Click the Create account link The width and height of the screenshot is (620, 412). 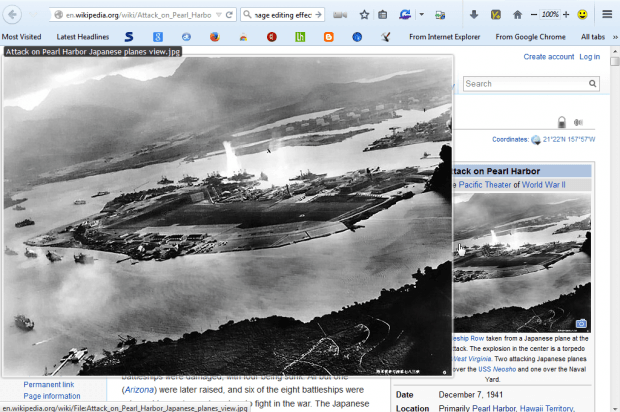tap(548, 57)
